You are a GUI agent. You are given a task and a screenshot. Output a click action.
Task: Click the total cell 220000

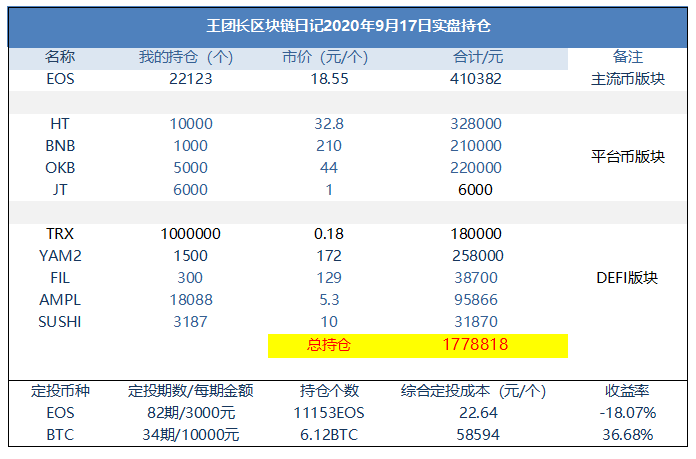[476, 168]
